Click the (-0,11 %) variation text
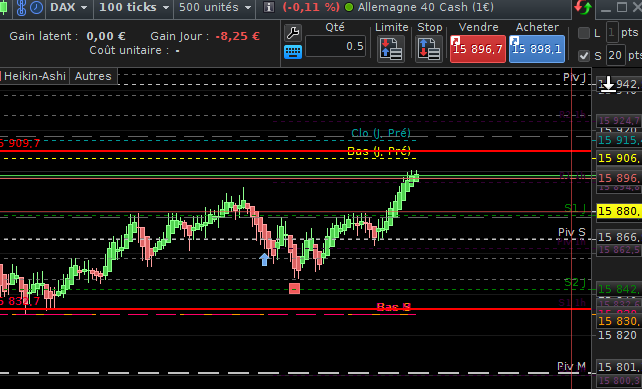The height and width of the screenshot is (389, 642). pyautogui.click(x=311, y=7)
